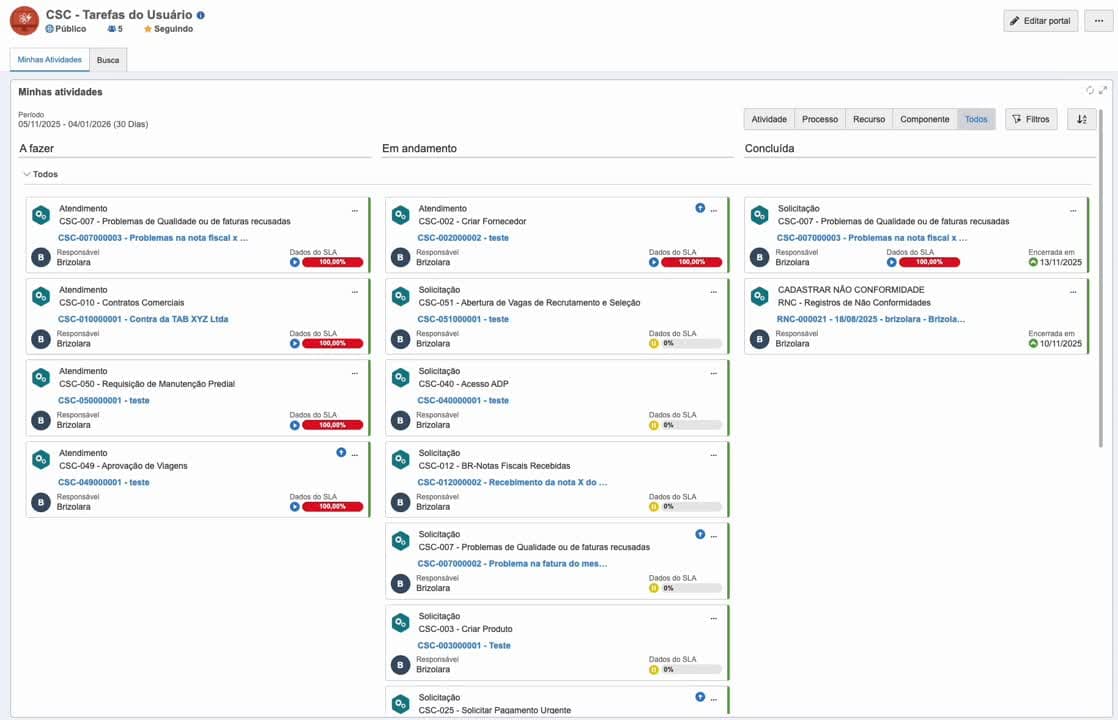
Task: Group by Recurso
Action: pyautogui.click(x=869, y=119)
